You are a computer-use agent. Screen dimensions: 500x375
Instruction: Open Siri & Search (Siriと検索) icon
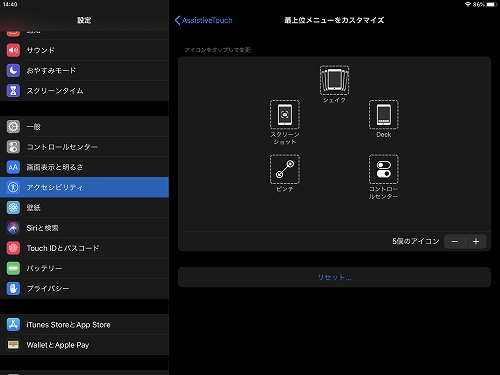[x=13, y=228]
